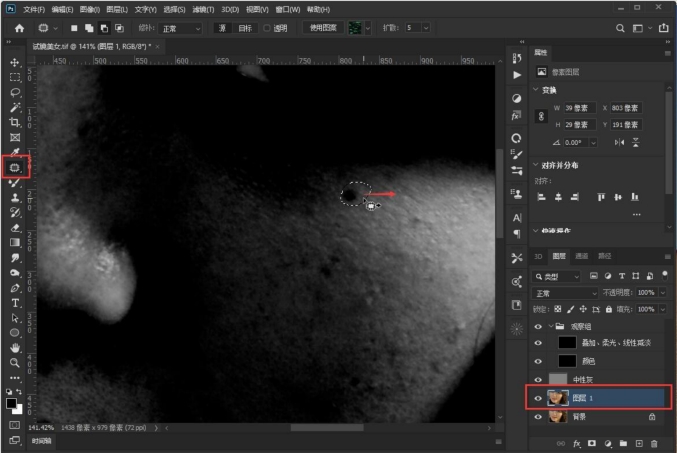Viewport: 677px width, 453px height.
Task: Open the layer blend mode dropdown 正常
Action: (x=564, y=293)
